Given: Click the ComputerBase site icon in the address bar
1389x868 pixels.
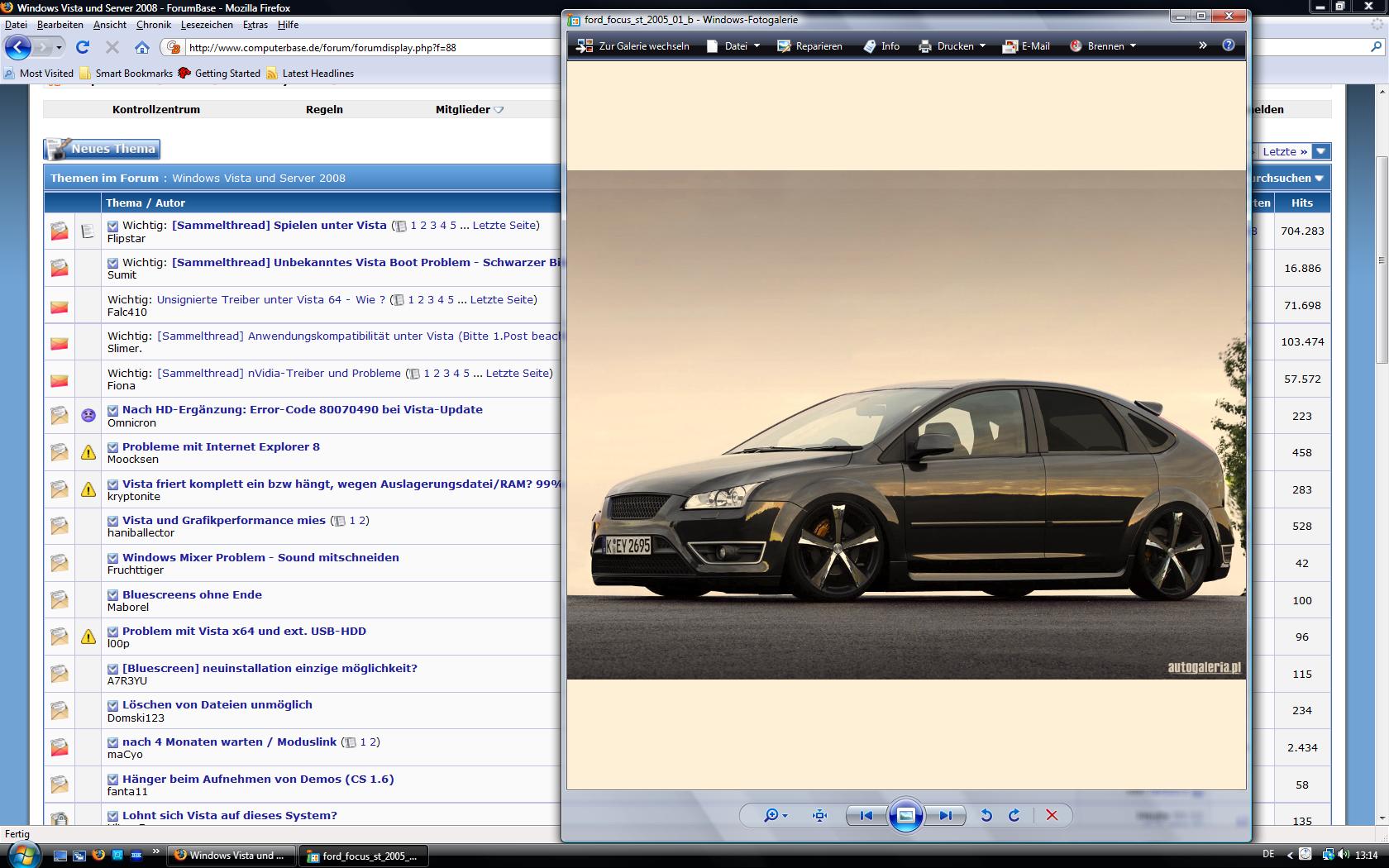Looking at the screenshot, I should (x=174, y=47).
